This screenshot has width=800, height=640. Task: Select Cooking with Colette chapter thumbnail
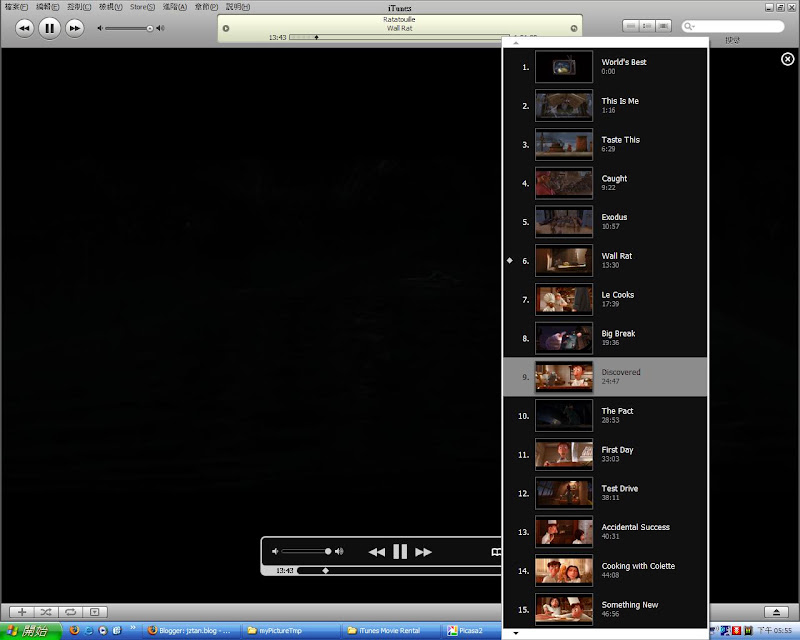pyautogui.click(x=564, y=571)
